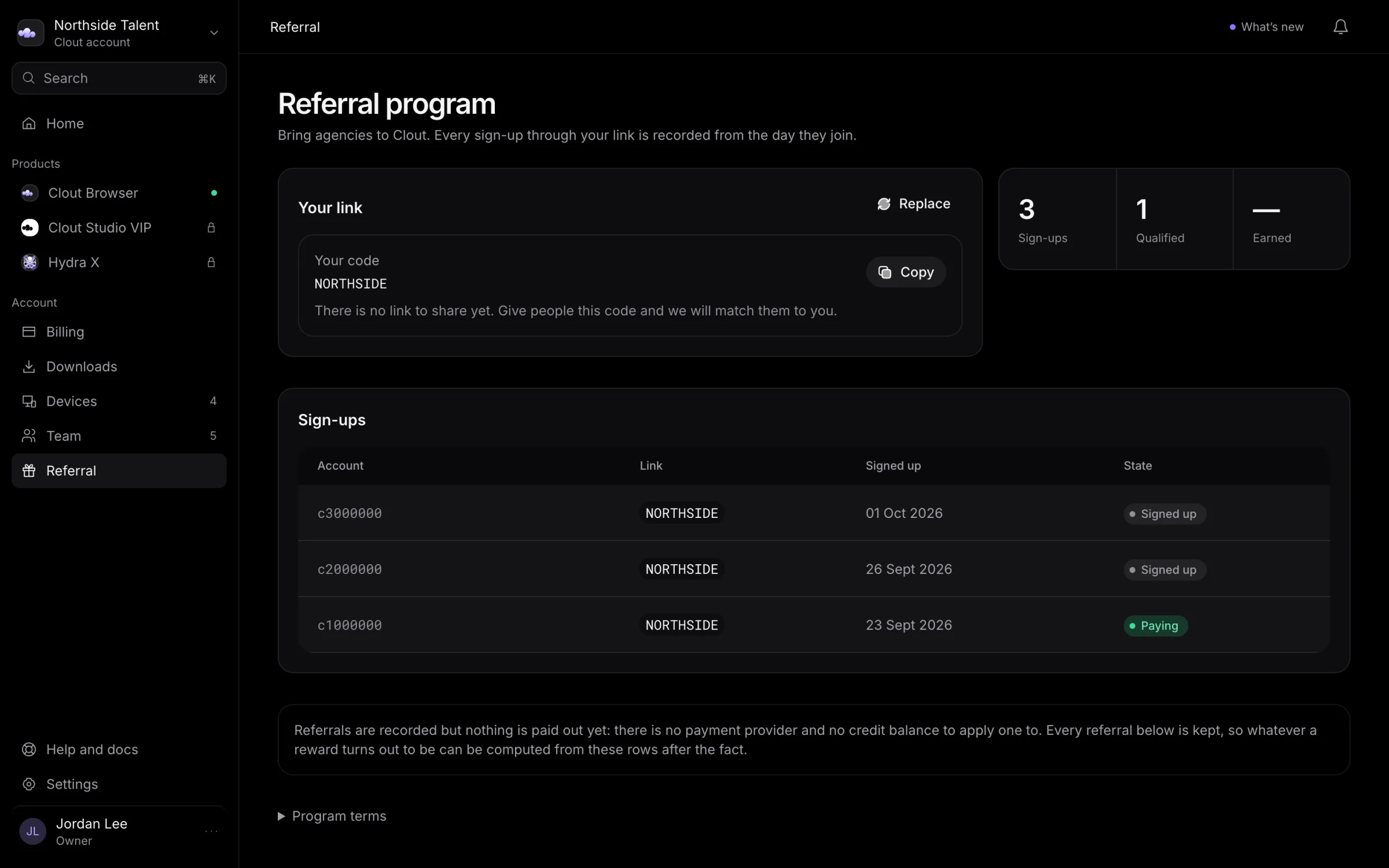Click the Devices icon in sidebar
Viewport: 1389px width, 868px height.
coord(29,401)
